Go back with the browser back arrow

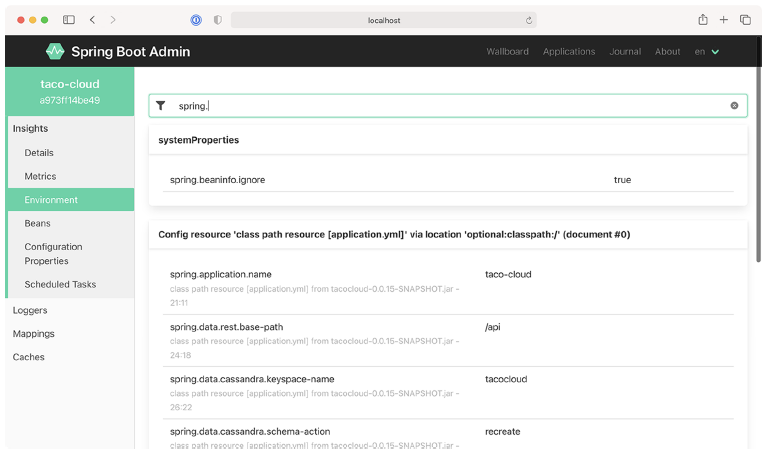tap(93, 20)
